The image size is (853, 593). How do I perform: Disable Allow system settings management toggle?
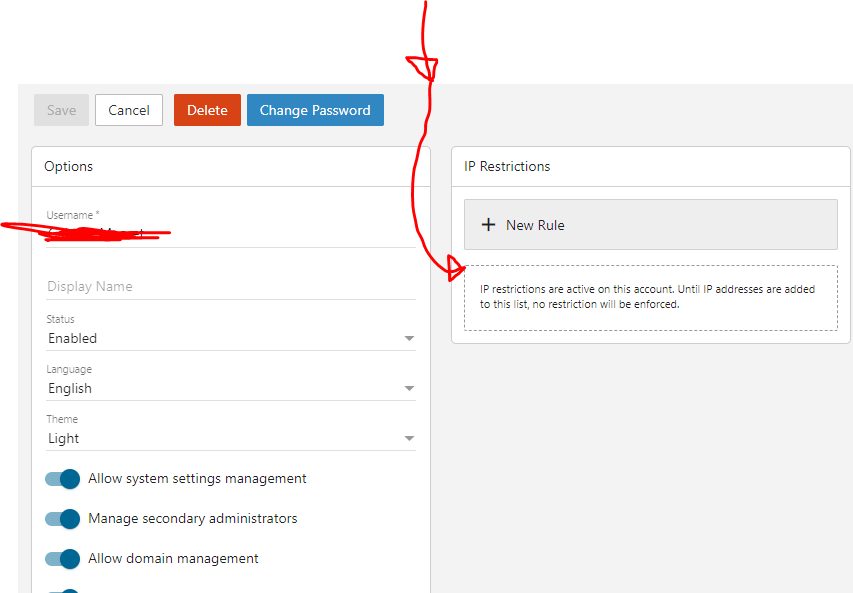pyautogui.click(x=62, y=479)
